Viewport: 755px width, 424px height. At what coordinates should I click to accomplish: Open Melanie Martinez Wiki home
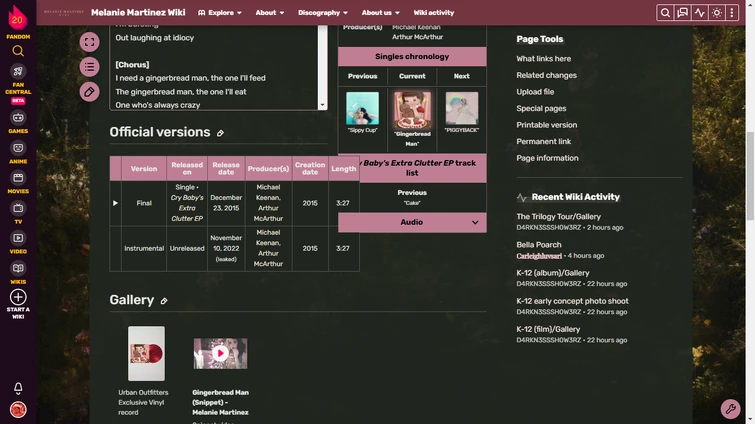(x=138, y=13)
